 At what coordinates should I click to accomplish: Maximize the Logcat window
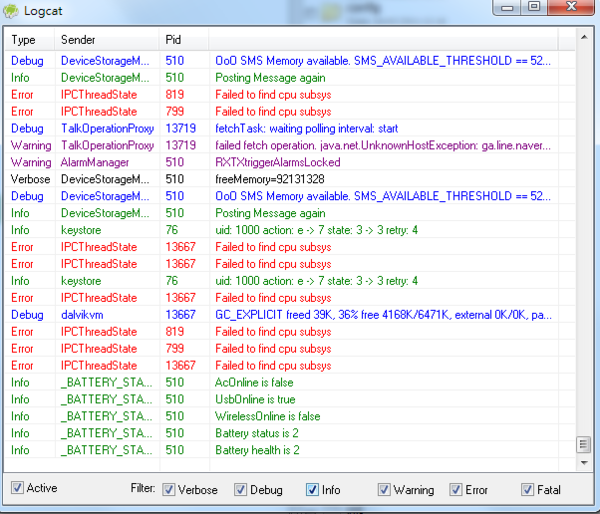coord(534,7)
